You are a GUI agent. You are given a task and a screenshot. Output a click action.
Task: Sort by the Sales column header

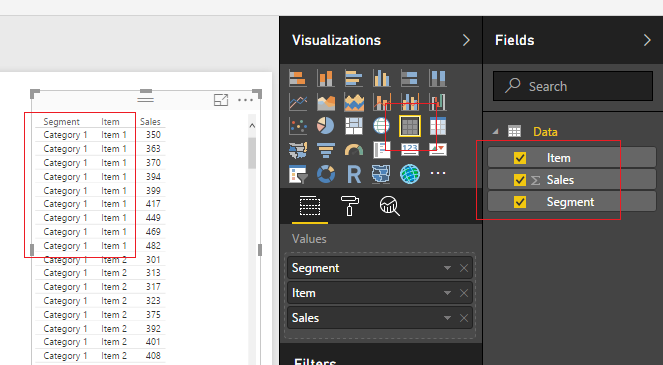point(150,122)
